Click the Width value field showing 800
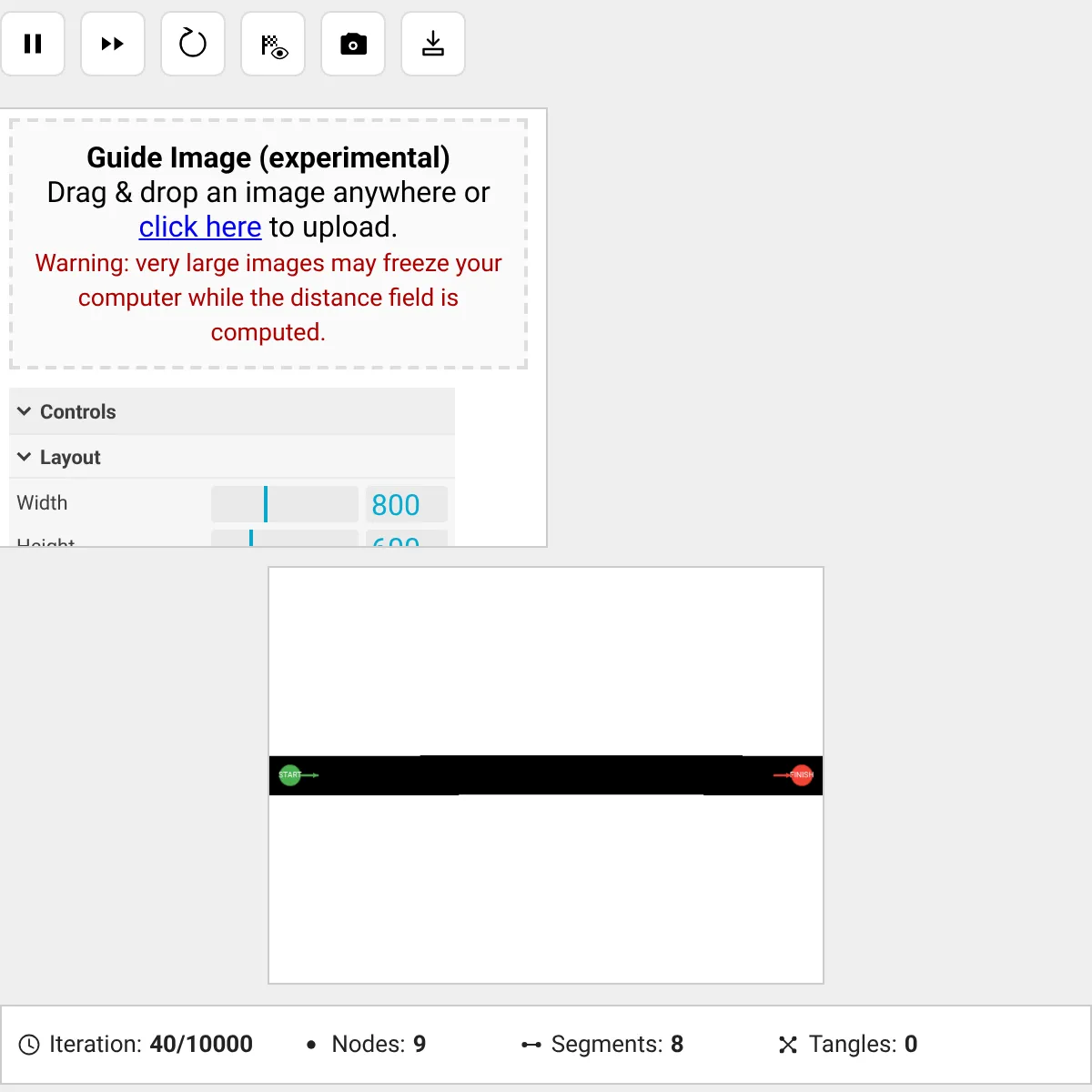The height and width of the screenshot is (1092, 1092). click(406, 504)
